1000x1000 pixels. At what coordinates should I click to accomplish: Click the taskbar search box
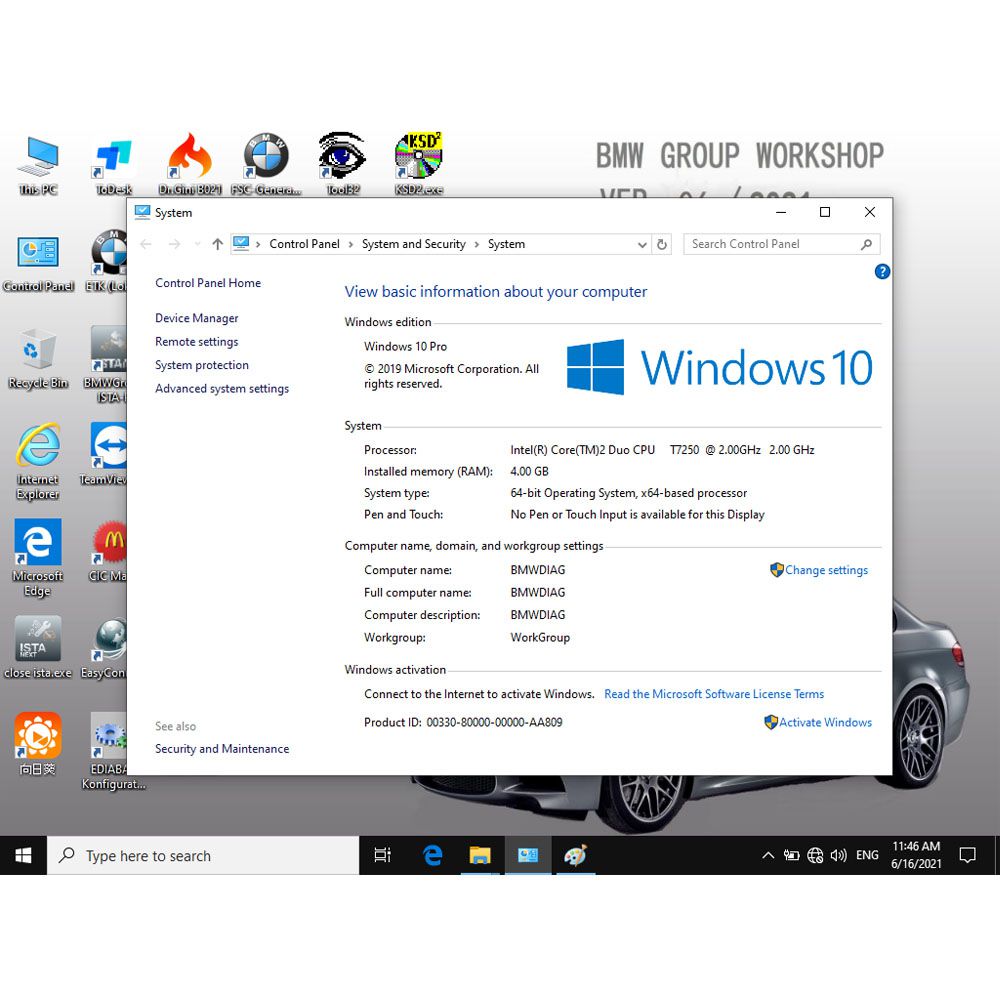(203, 855)
